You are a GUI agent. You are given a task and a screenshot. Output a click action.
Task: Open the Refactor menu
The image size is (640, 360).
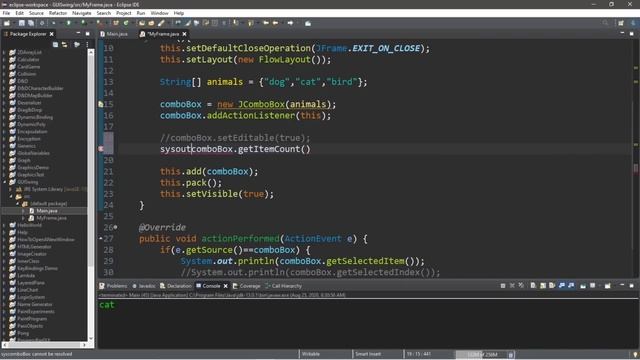(x=58, y=13)
